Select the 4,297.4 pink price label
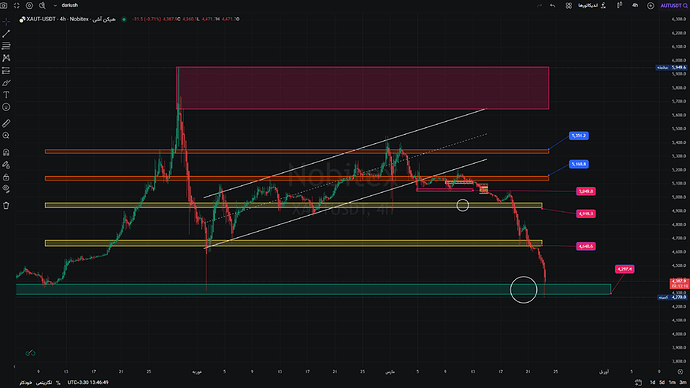This screenshot has width=690, height=388. tap(624, 269)
